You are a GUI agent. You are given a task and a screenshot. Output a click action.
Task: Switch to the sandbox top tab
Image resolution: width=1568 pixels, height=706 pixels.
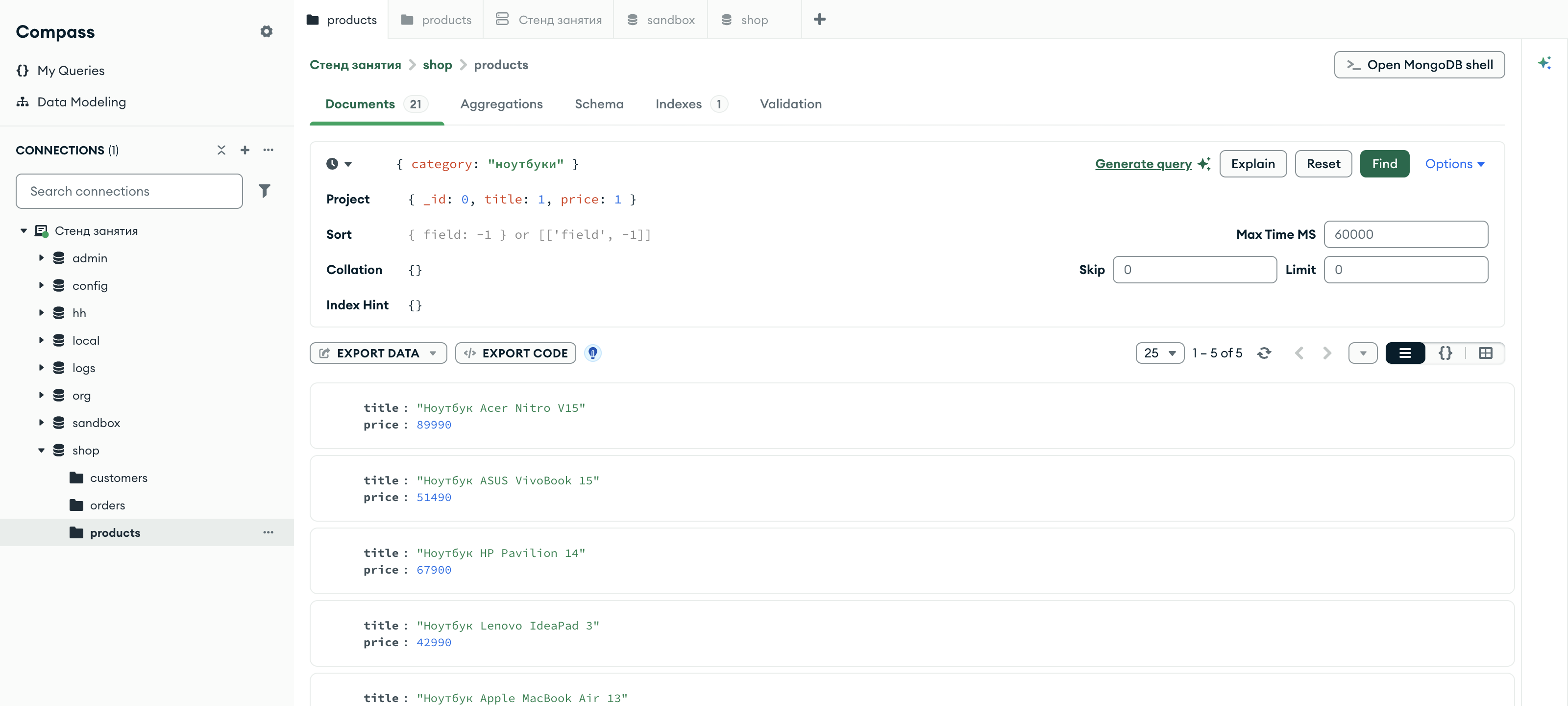(x=661, y=20)
